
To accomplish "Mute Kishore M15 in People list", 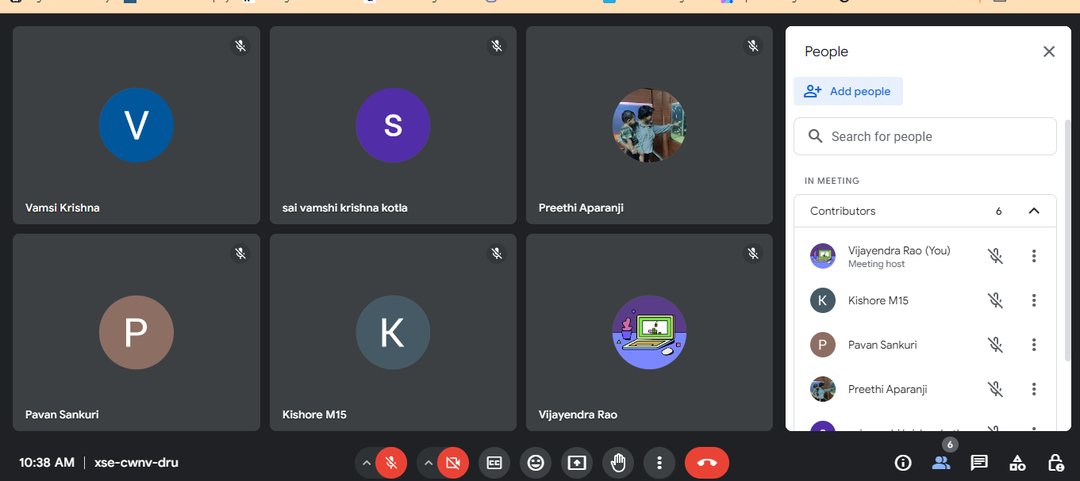I will coord(995,300).
